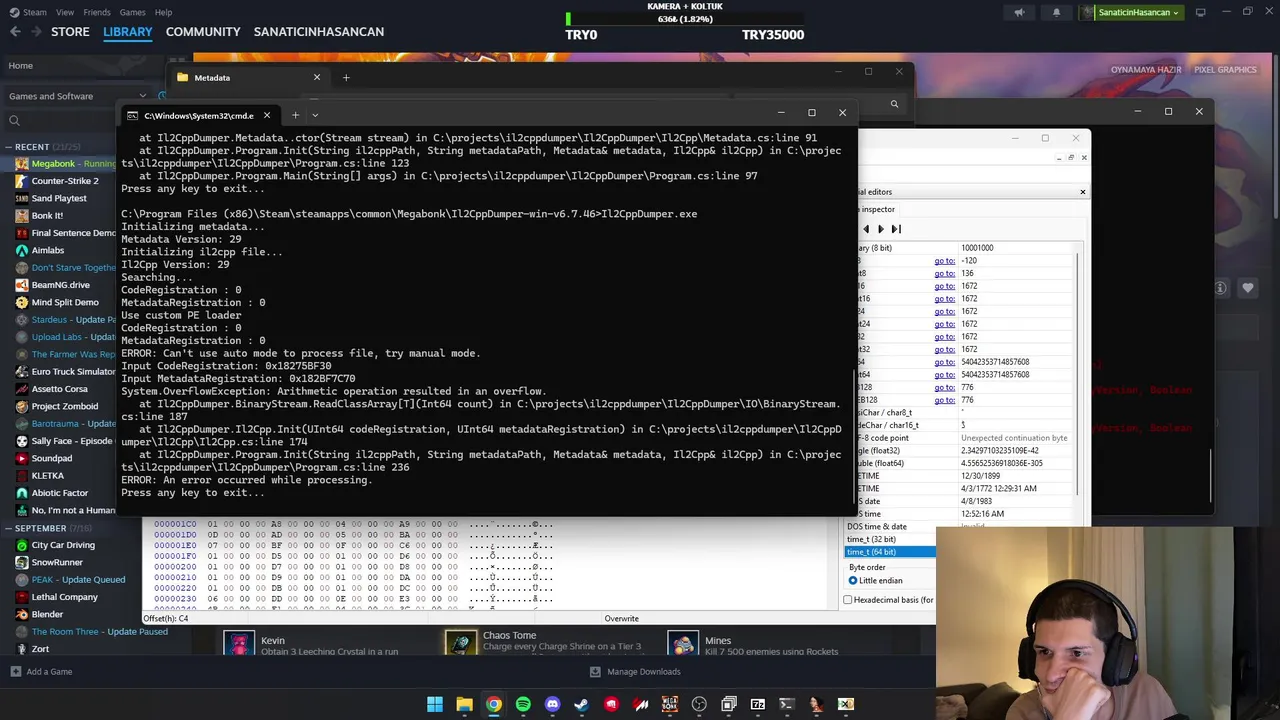Screen dimensions: 1280x720
Task: Select Project Zomboid in the library list
Action: 65,406
